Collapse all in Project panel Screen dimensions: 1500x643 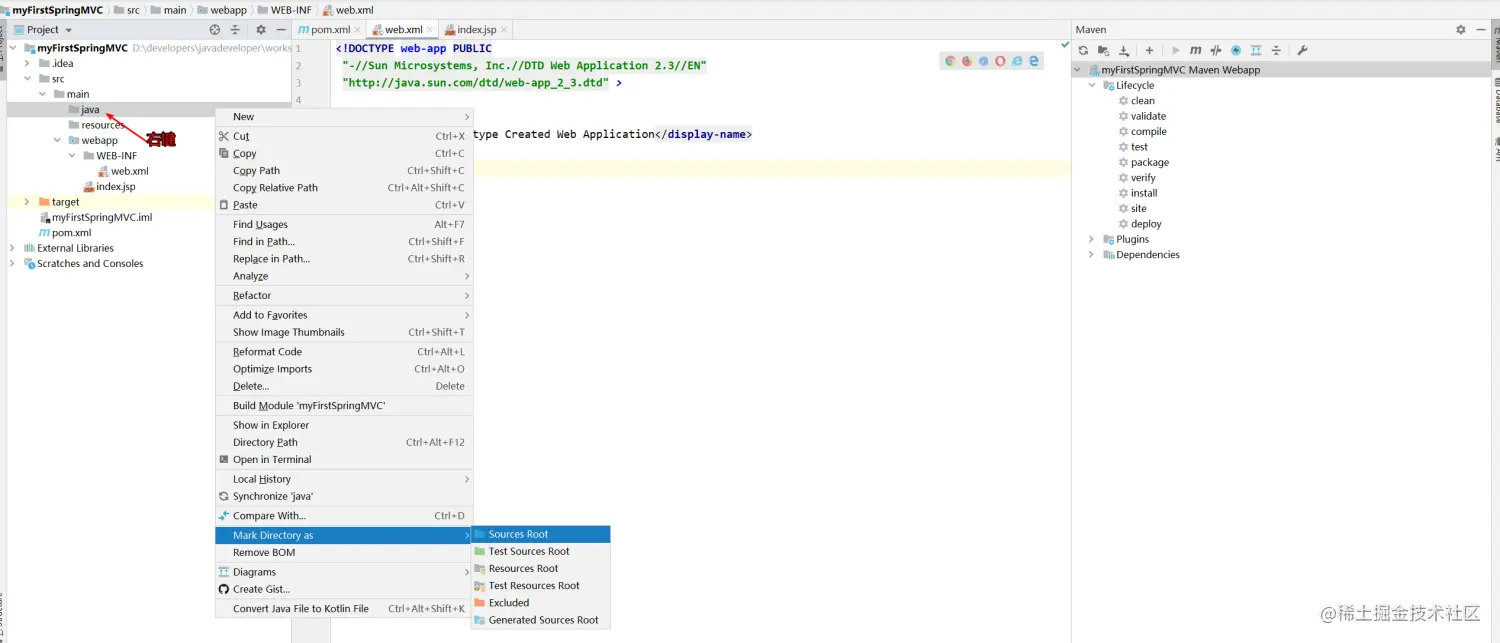click(x=235, y=30)
